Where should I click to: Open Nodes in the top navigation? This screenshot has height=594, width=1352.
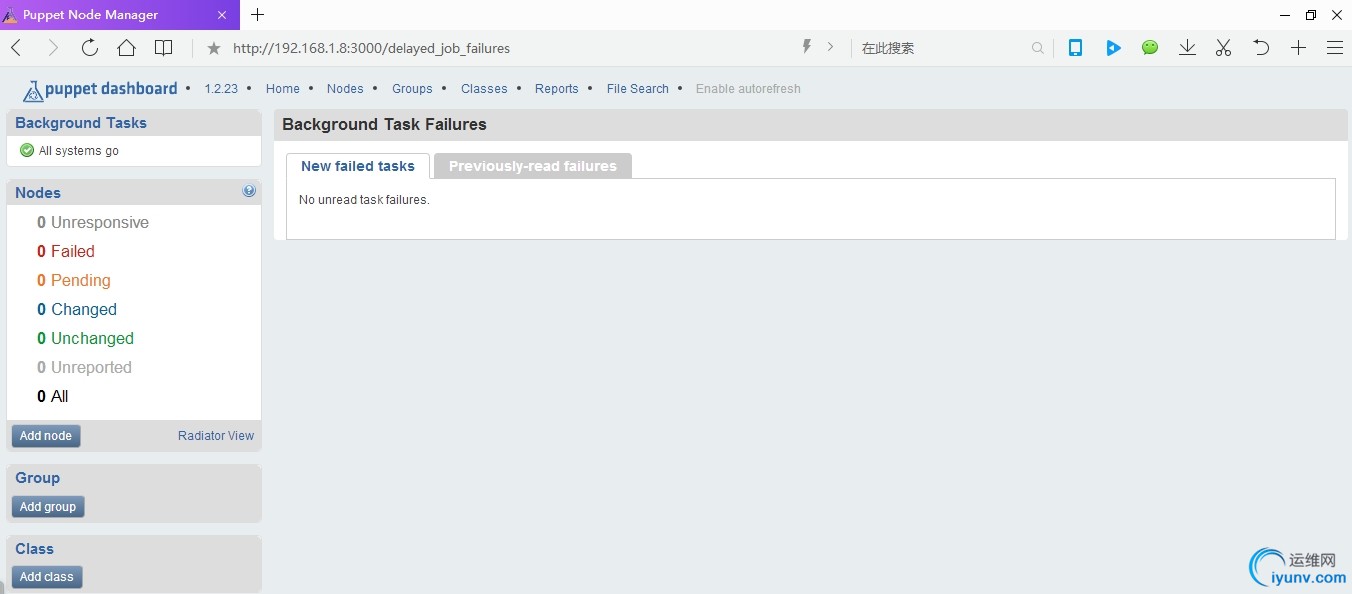[345, 89]
